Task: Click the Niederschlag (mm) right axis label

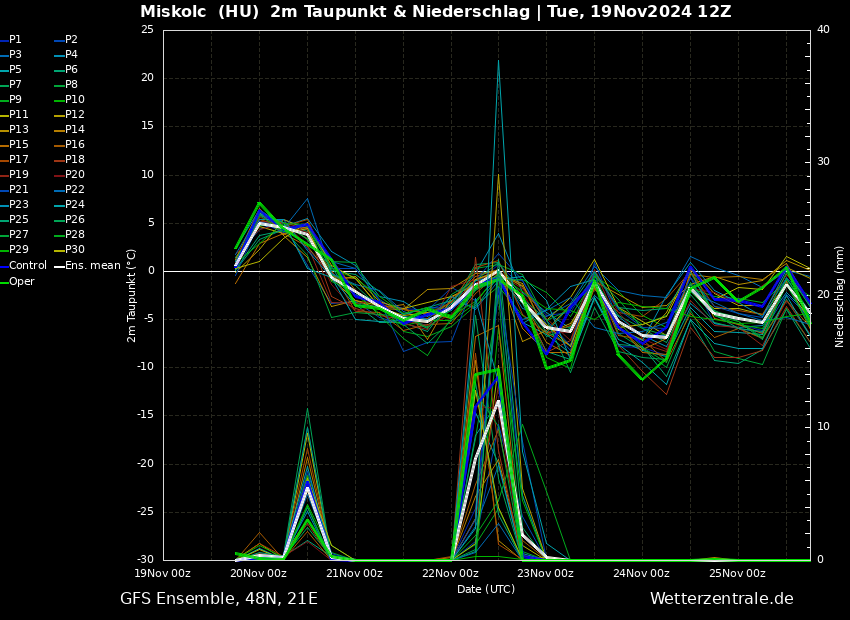Action: coord(840,296)
